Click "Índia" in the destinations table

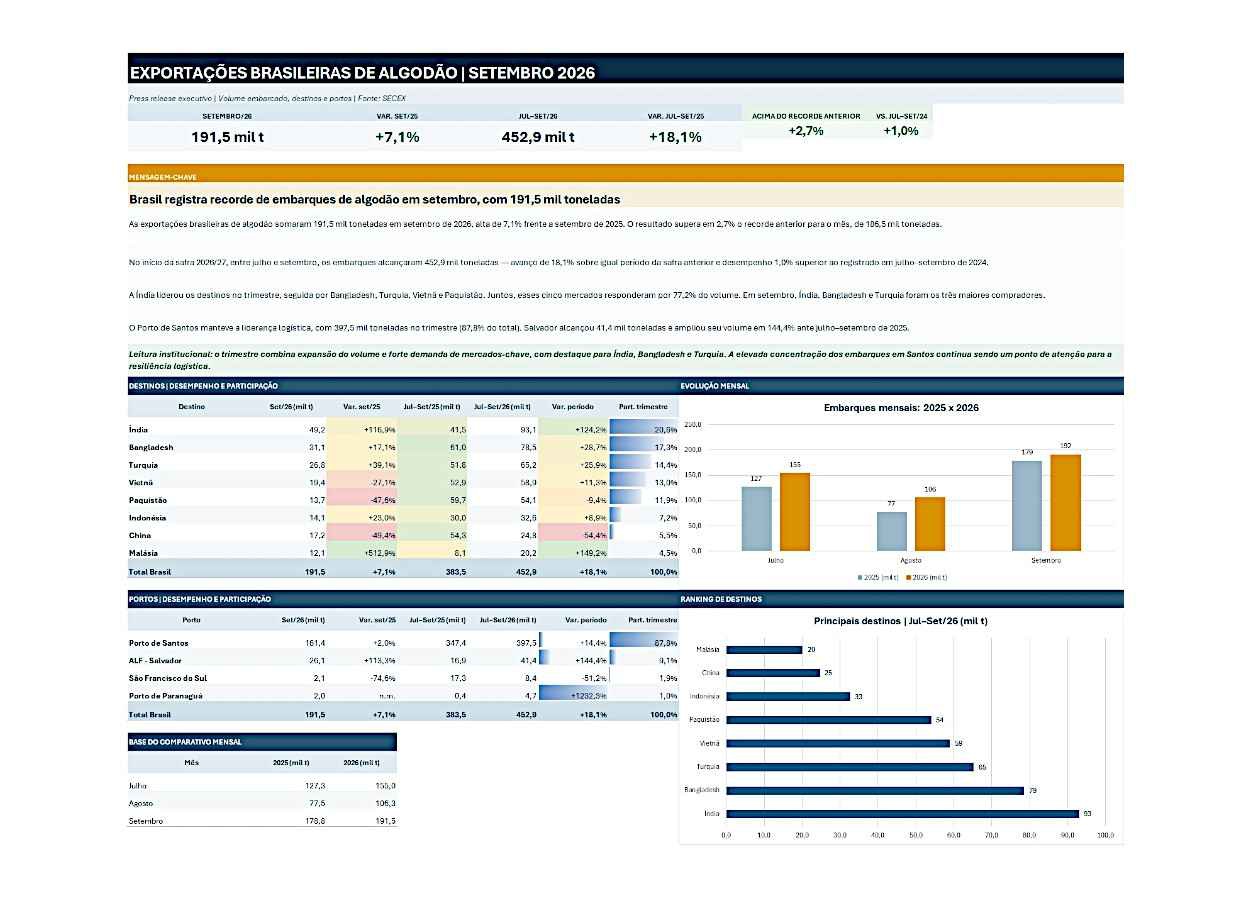(139, 430)
